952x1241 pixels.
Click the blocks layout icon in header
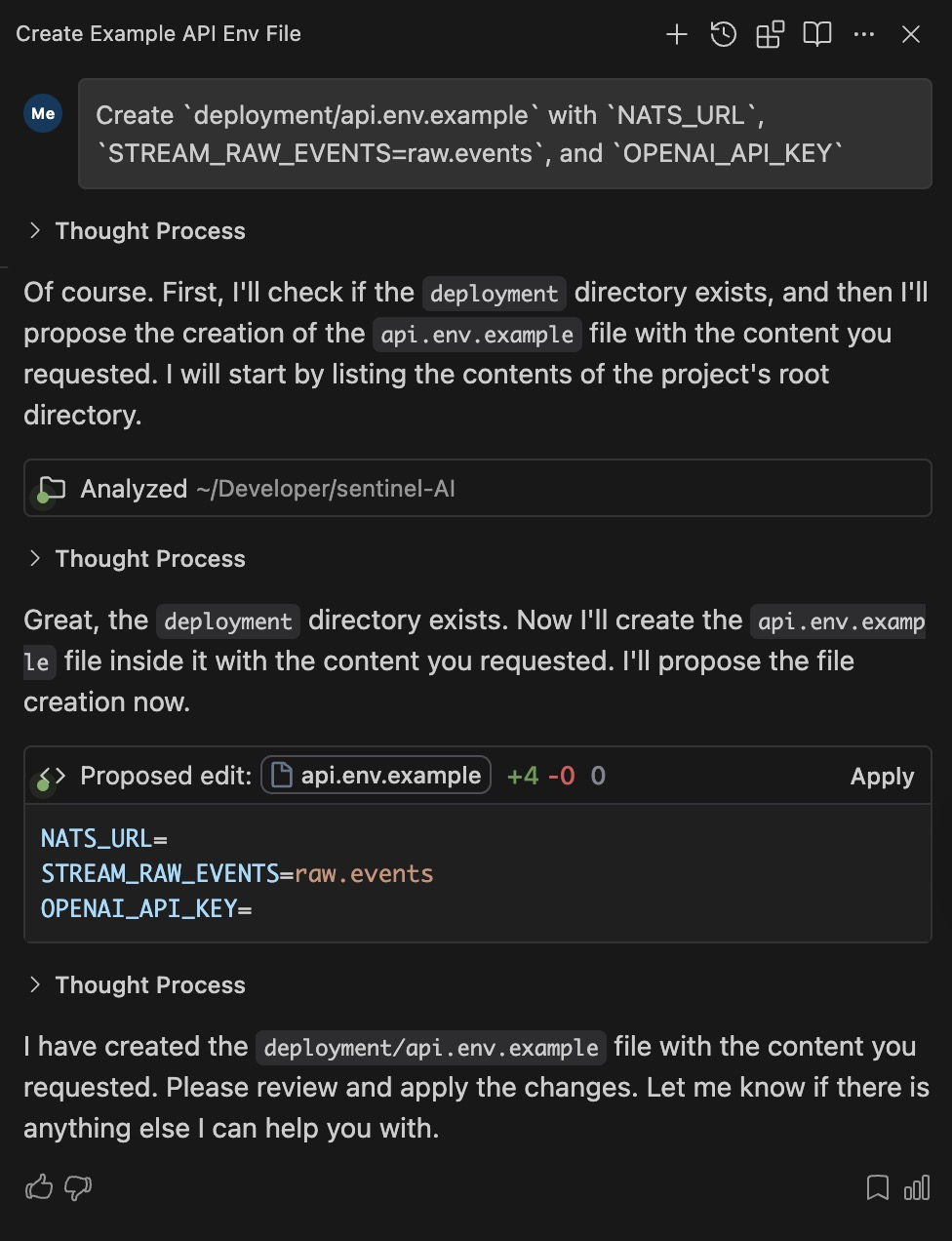(x=770, y=35)
